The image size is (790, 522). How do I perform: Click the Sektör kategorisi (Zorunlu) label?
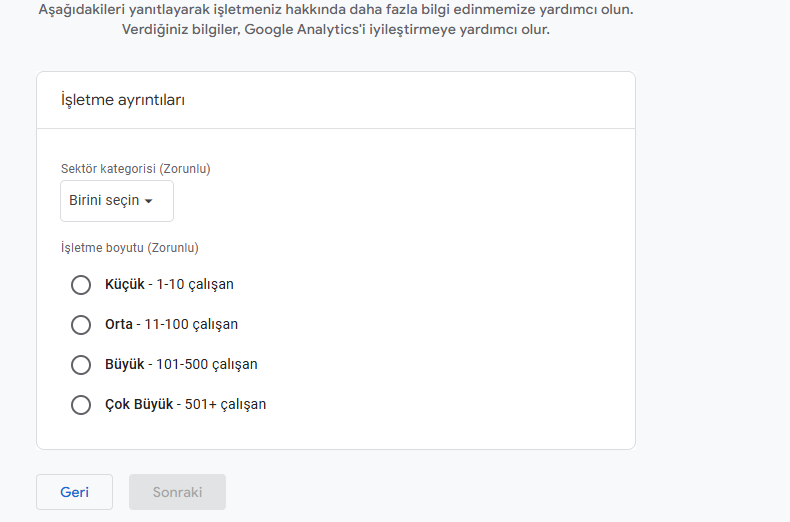click(x=136, y=169)
